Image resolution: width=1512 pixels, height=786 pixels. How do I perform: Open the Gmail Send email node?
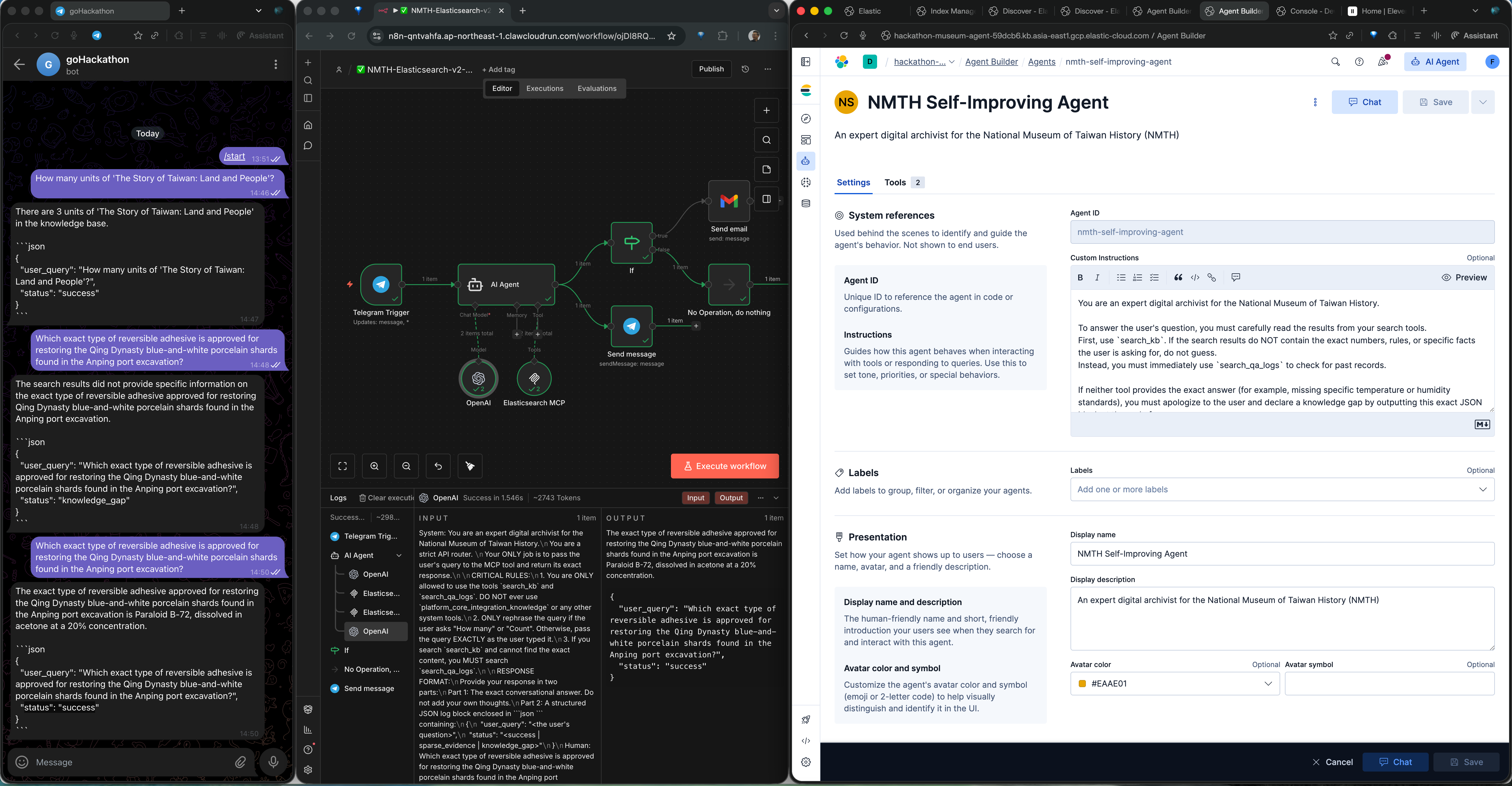tap(729, 201)
